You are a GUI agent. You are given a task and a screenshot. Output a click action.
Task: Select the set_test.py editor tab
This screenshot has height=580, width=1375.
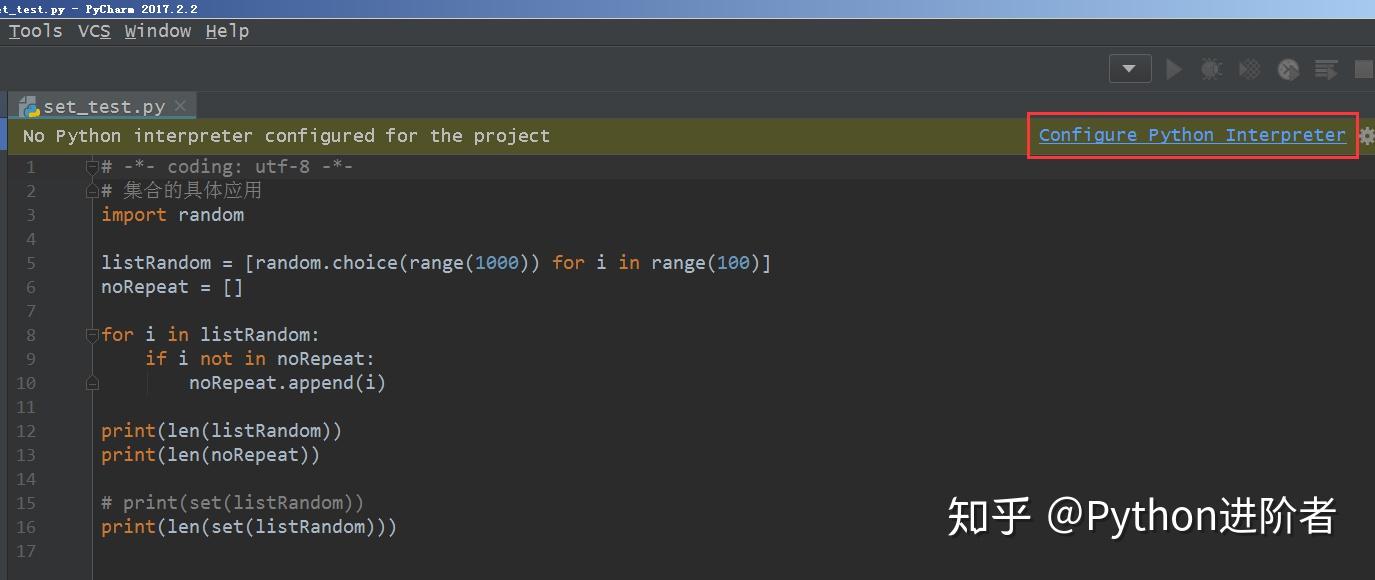(x=104, y=107)
